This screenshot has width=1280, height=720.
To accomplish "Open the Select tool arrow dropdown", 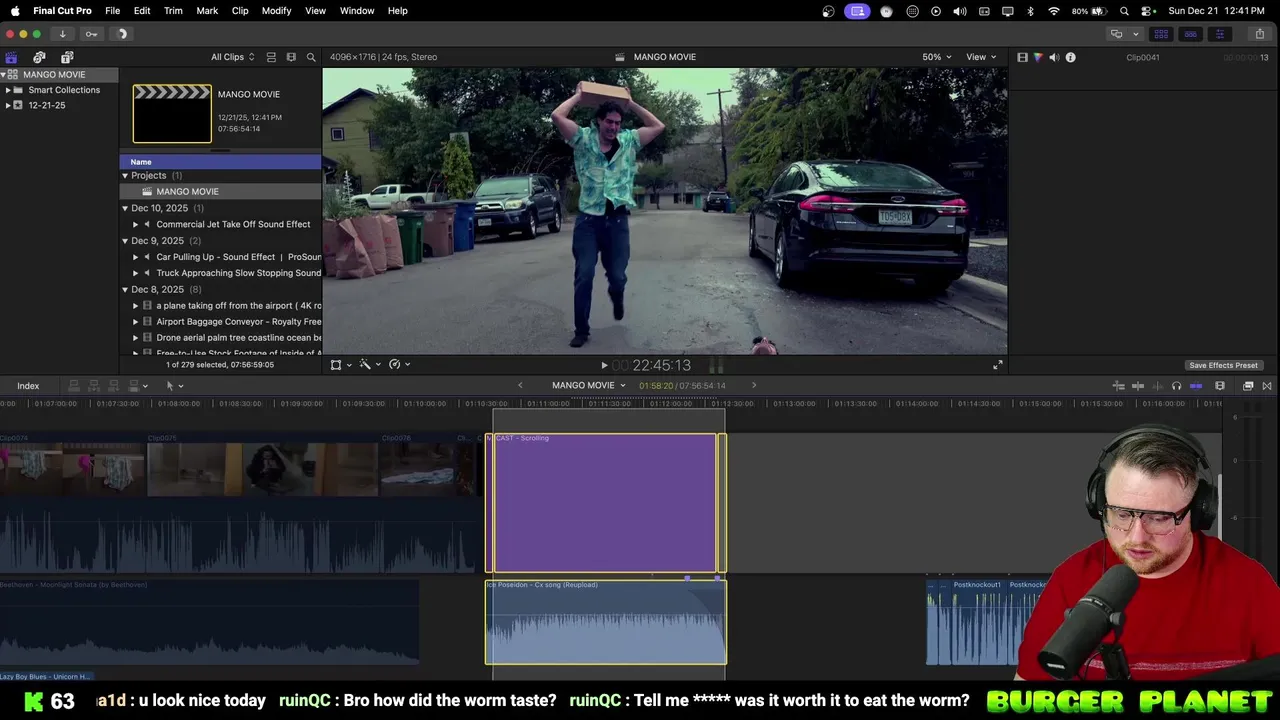I will click(173, 386).
